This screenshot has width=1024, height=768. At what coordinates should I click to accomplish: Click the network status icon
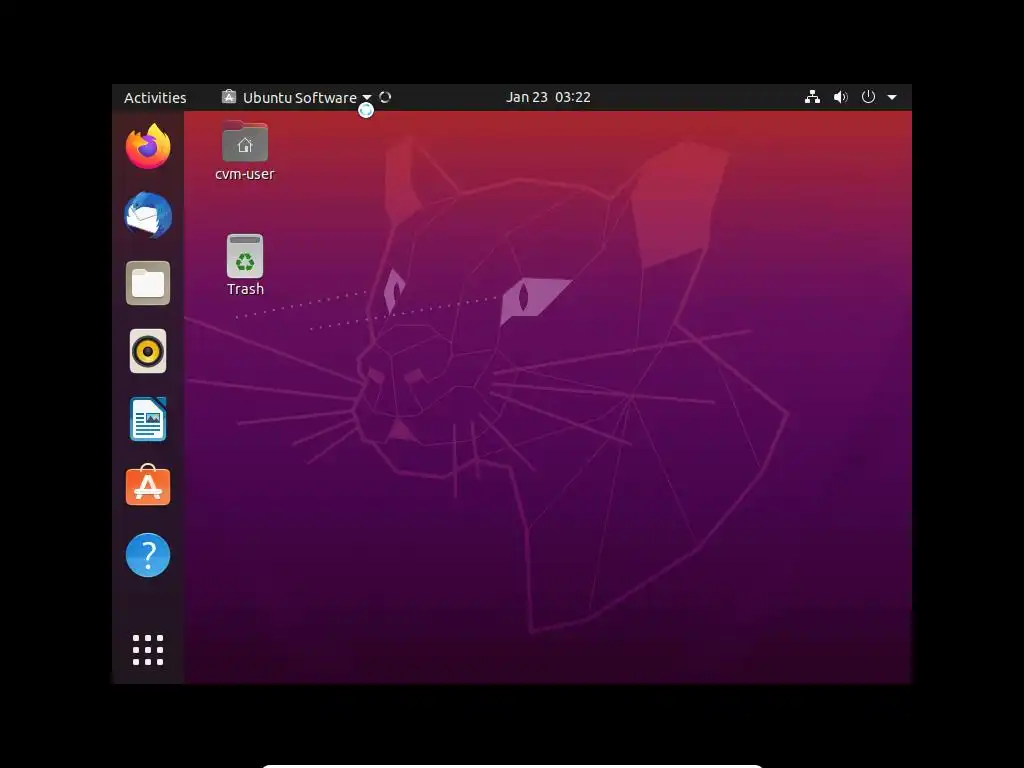[812, 97]
